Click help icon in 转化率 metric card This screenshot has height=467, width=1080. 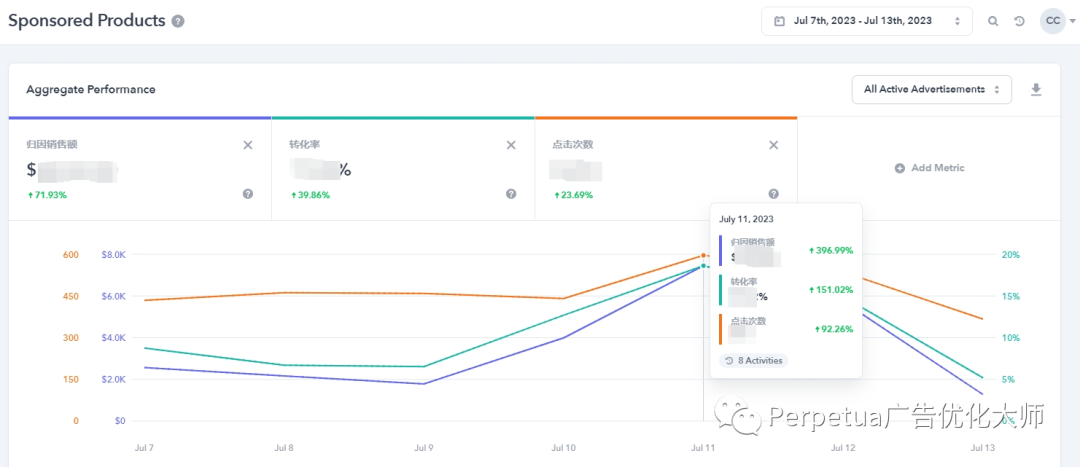(511, 194)
